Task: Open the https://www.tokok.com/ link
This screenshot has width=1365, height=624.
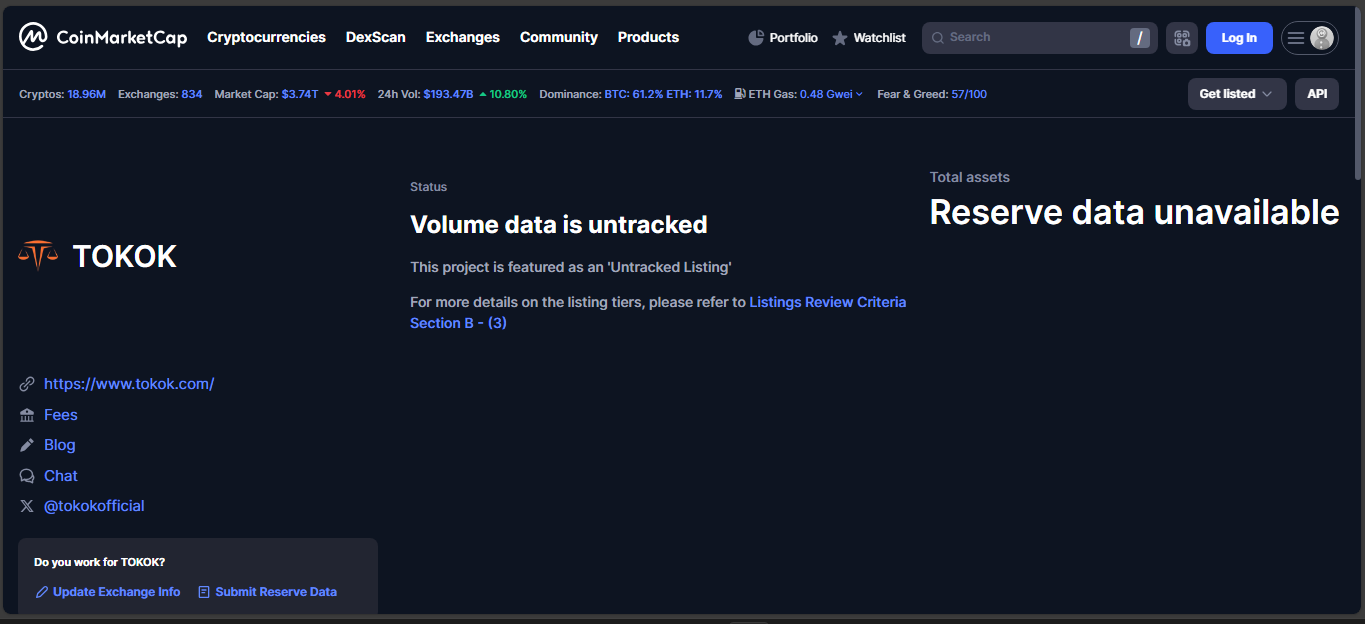Action: click(x=129, y=384)
